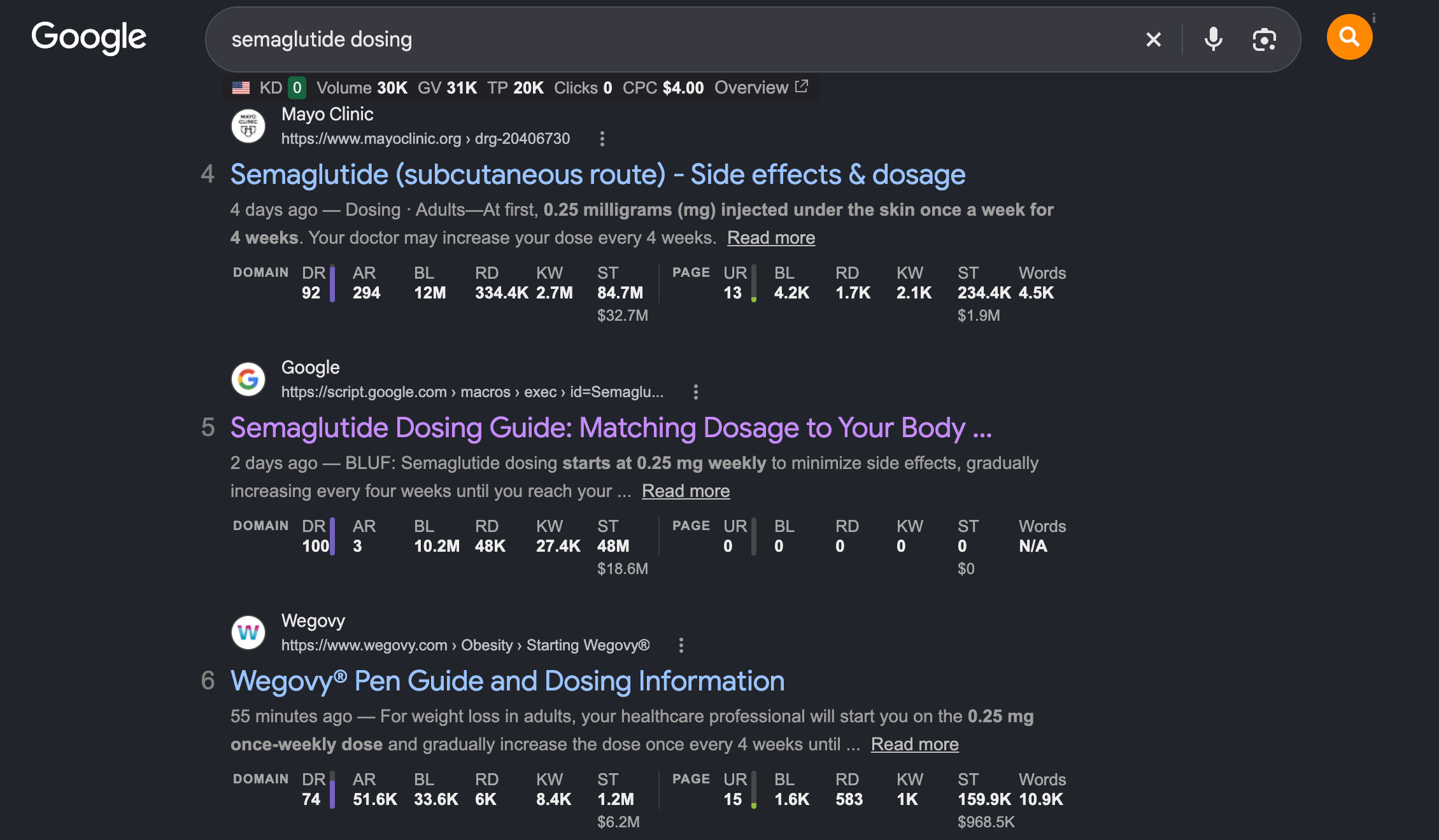Open search by image camera icon
The height and width of the screenshot is (840, 1439).
click(x=1264, y=39)
